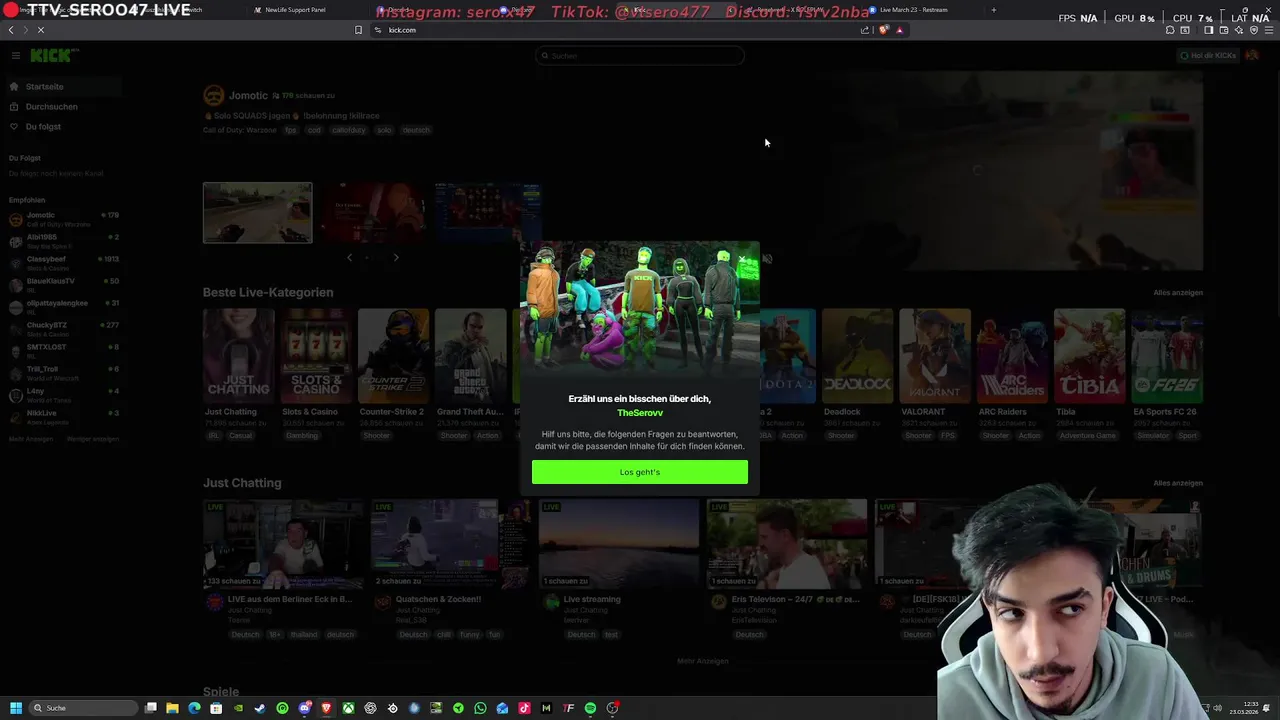The height and width of the screenshot is (720, 1280).
Task: Open recommended channel Albi1985
Action: click(64, 241)
